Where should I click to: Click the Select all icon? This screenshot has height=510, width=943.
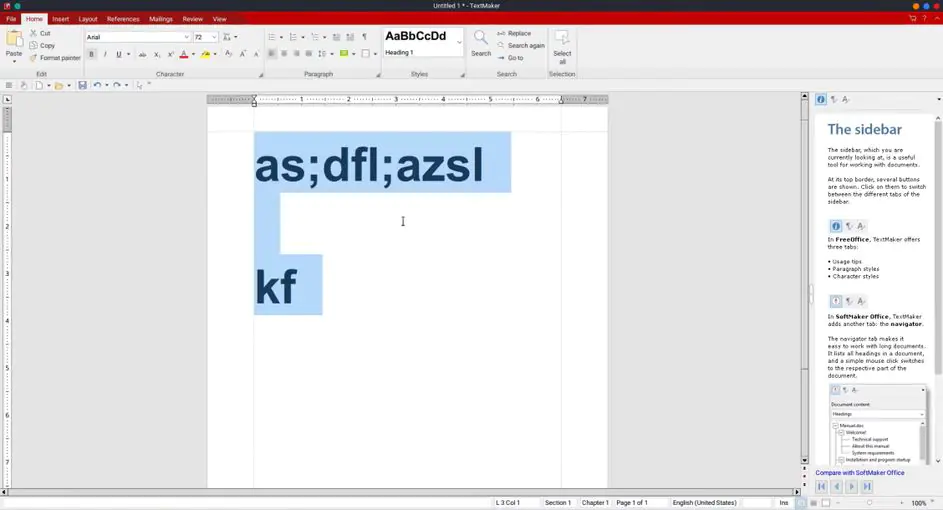tap(562, 38)
